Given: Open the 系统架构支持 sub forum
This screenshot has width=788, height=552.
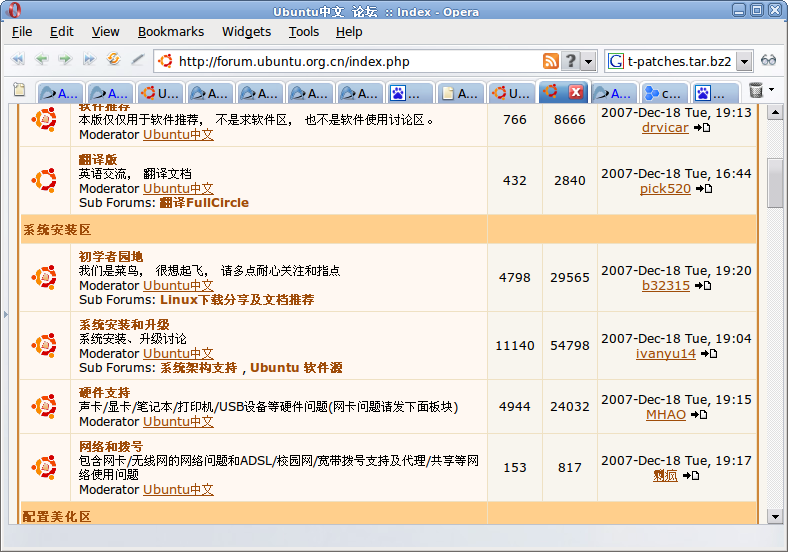Looking at the screenshot, I should coord(199,368).
